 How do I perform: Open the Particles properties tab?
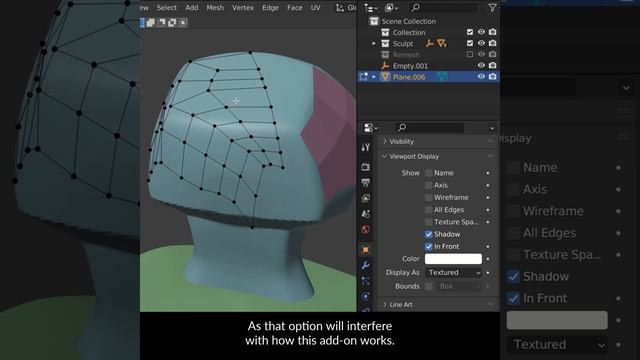tap(366, 281)
